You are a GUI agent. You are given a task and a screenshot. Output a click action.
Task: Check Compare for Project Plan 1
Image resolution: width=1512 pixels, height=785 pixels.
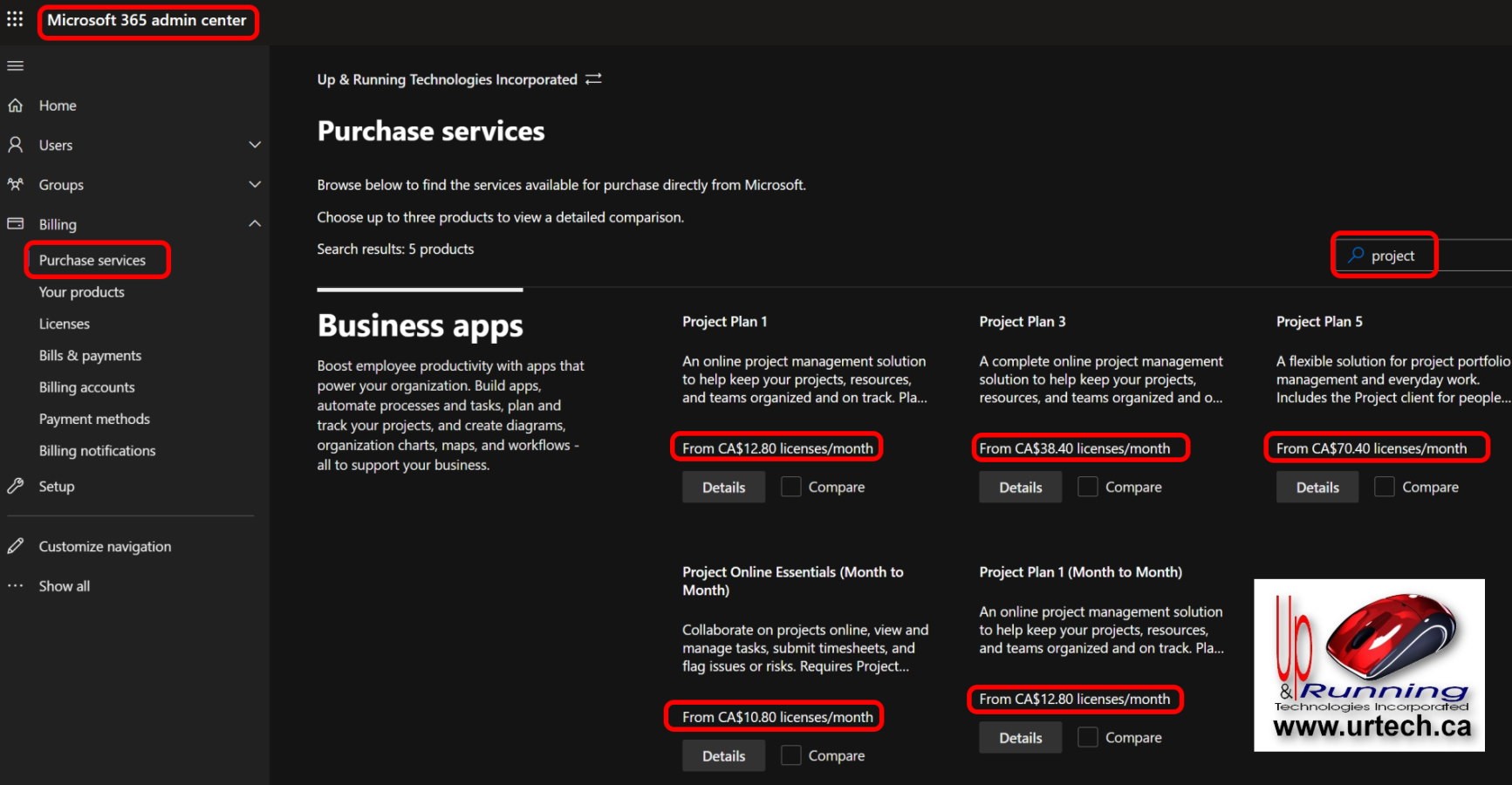pos(790,487)
